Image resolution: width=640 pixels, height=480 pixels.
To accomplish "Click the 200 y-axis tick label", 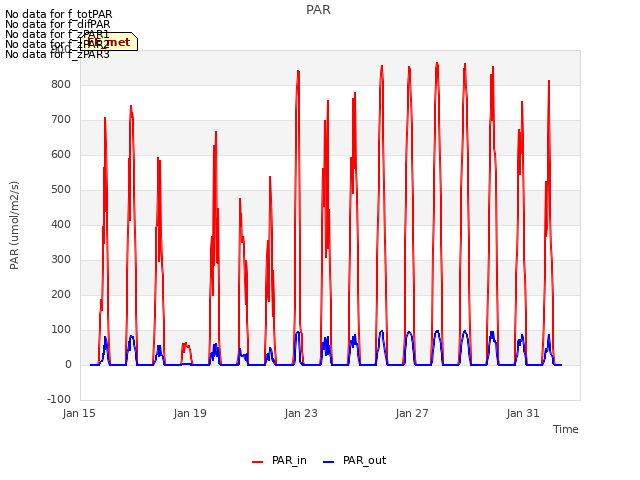I will 61,295.
